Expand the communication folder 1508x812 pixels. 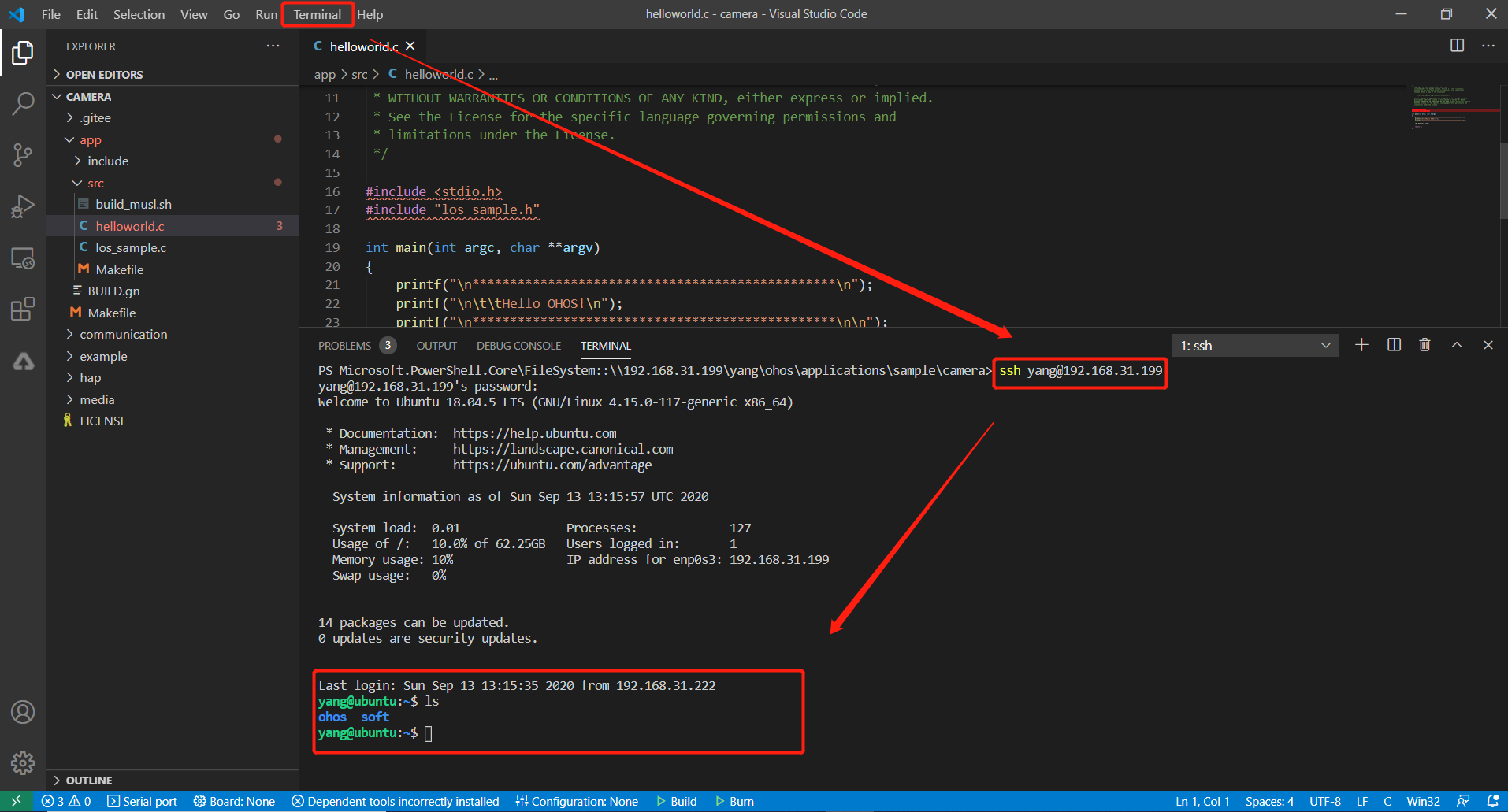tap(123, 334)
